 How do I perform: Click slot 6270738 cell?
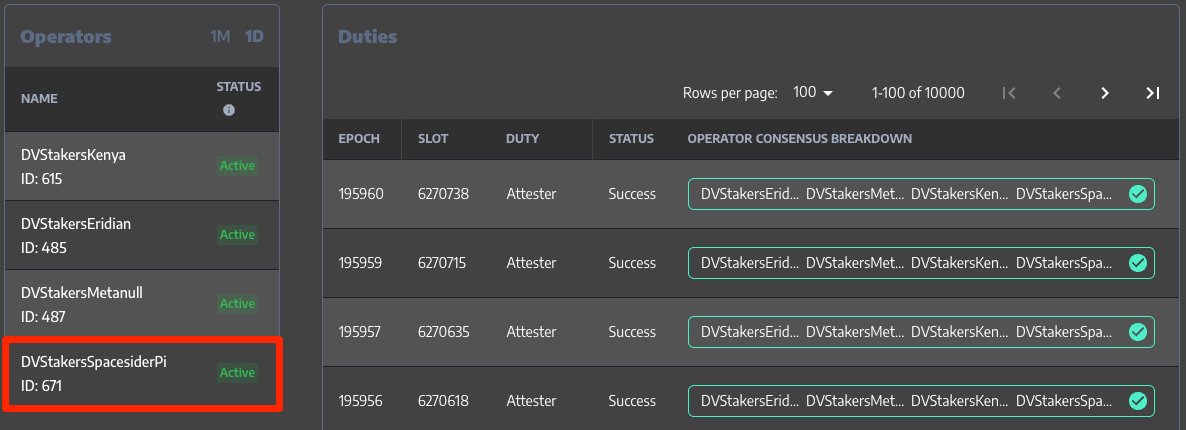click(x=443, y=194)
